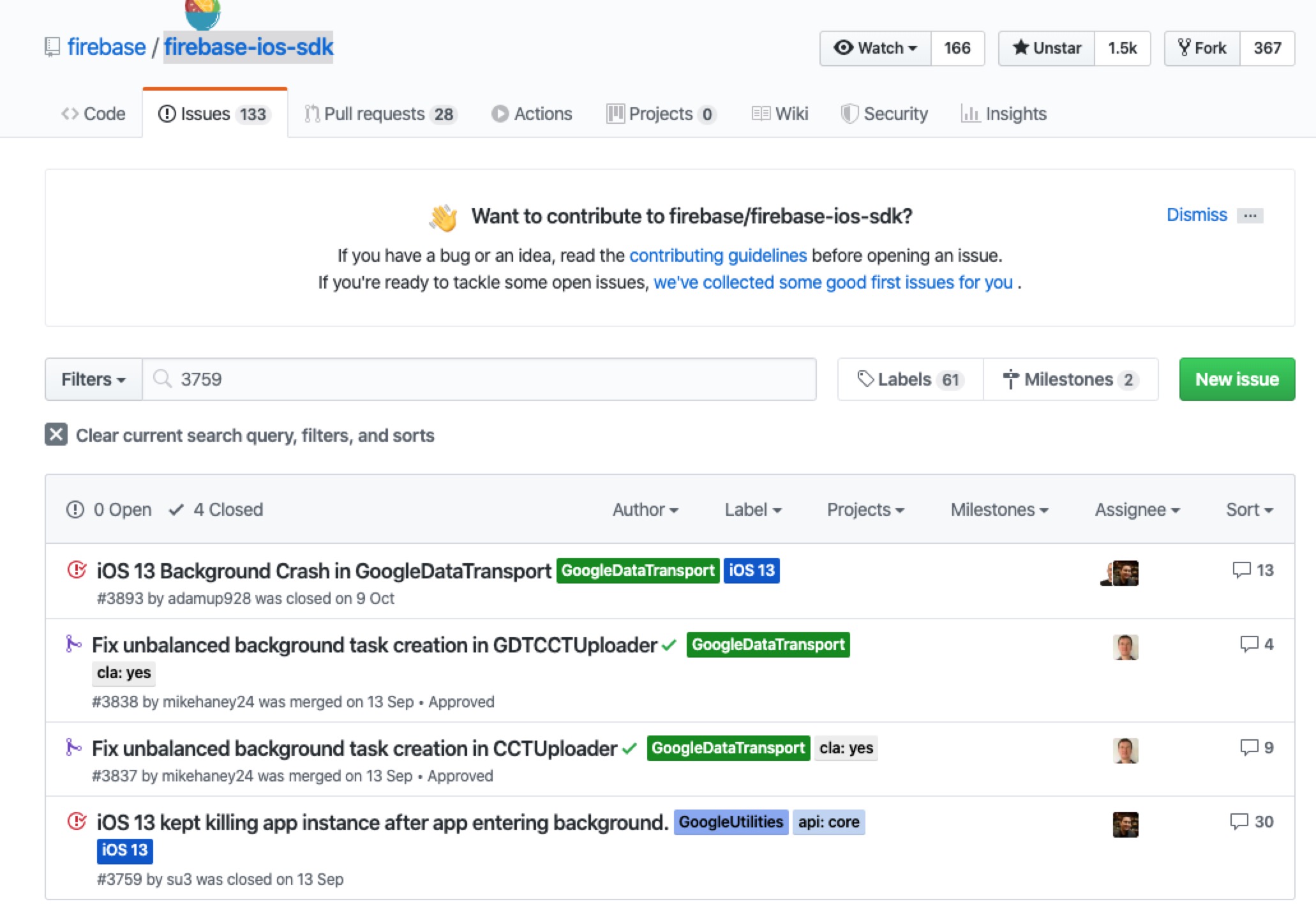
Task: Click the closed issue icon for #3893
Action: coord(77,569)
